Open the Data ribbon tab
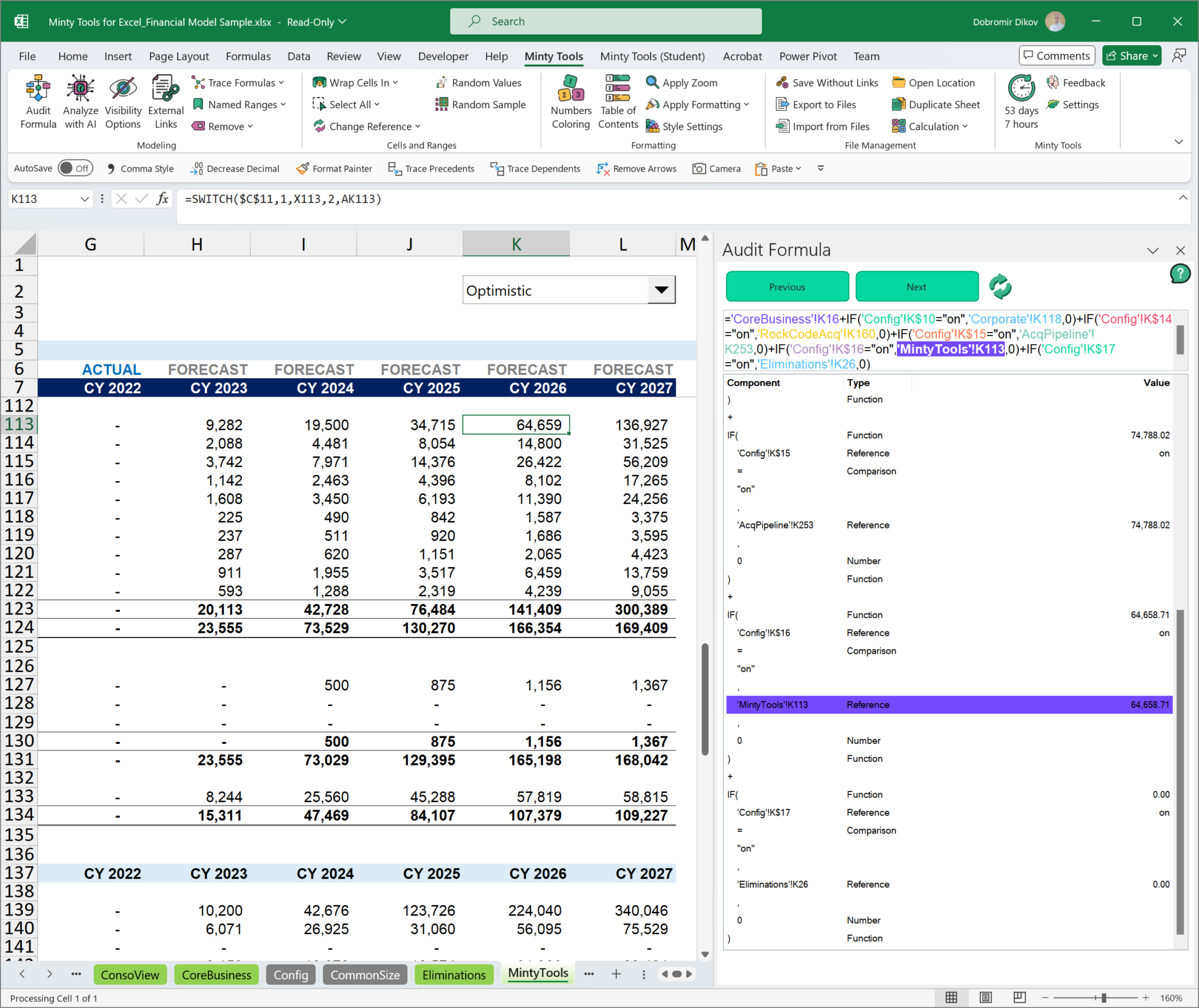 coord(299,56)
